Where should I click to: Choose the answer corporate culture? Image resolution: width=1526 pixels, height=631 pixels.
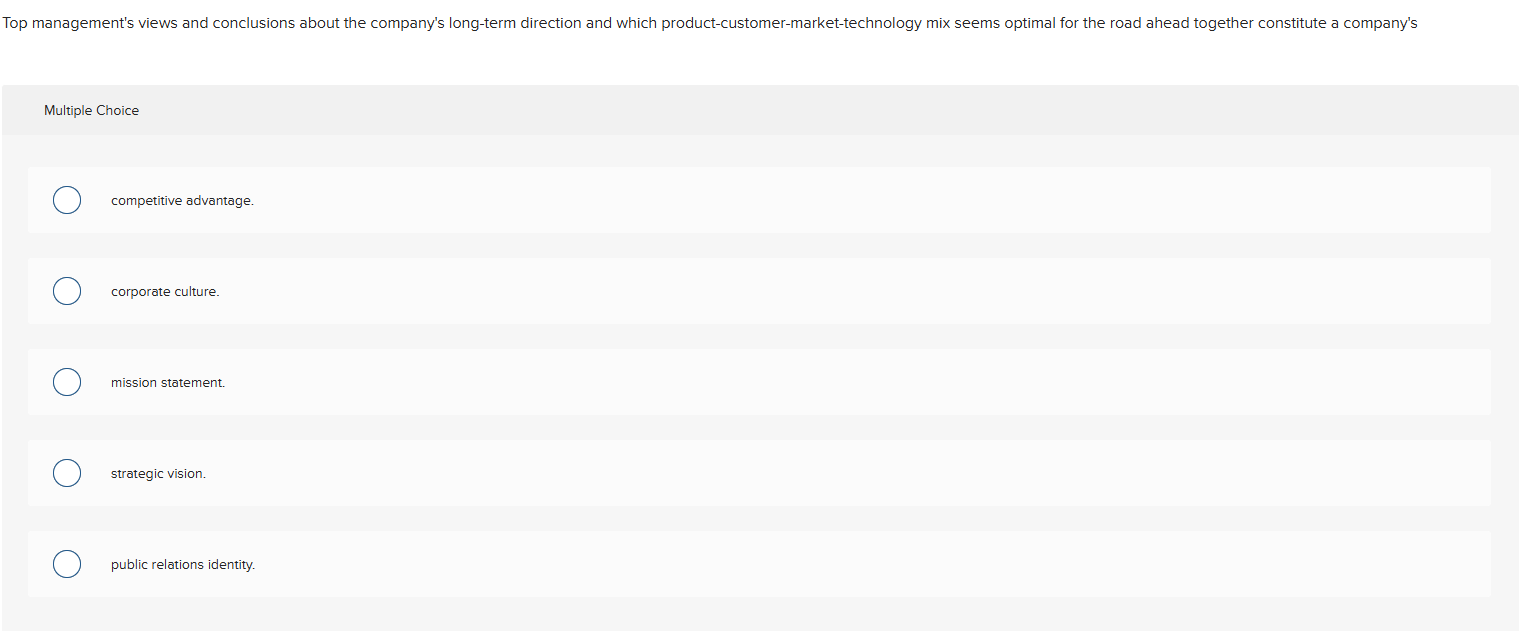click(165, 291)
